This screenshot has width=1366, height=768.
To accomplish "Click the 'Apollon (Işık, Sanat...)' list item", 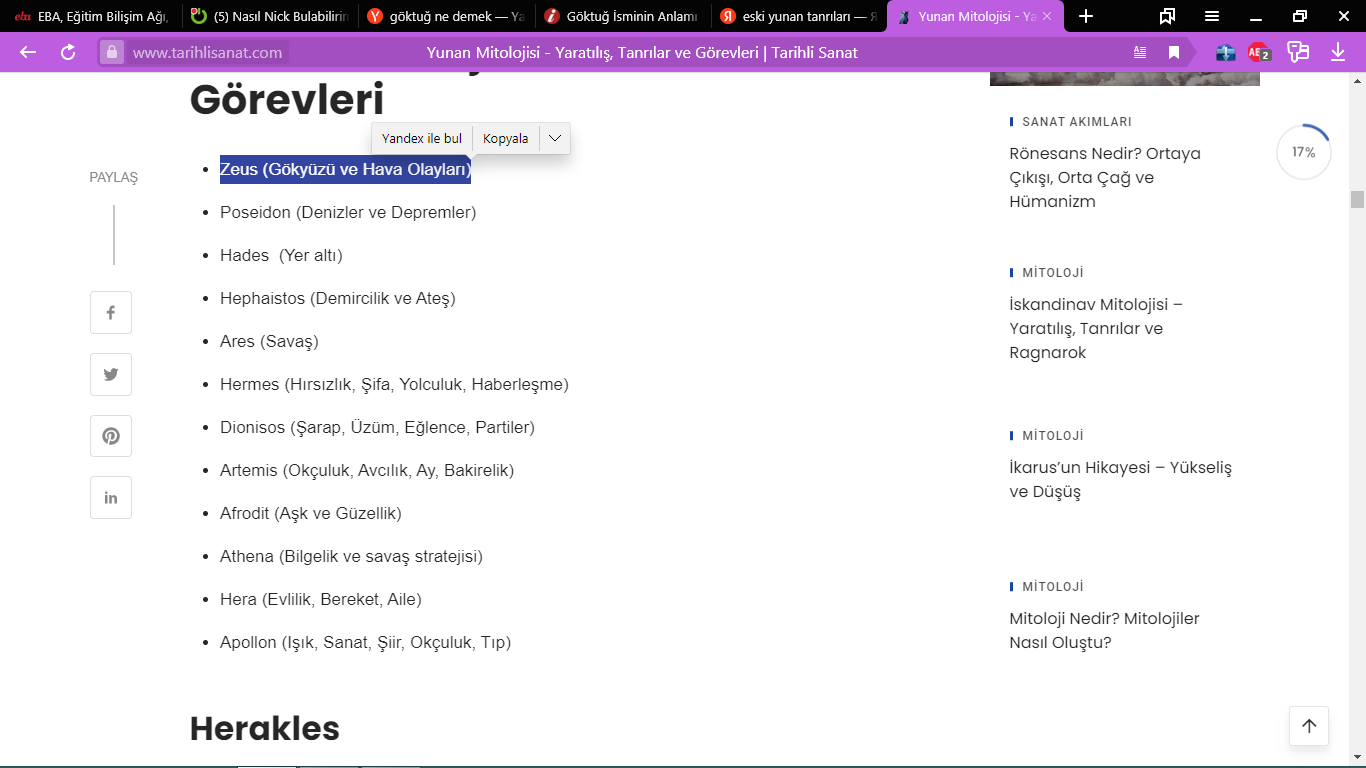I will pyautogui.click(x=365, y=643).
